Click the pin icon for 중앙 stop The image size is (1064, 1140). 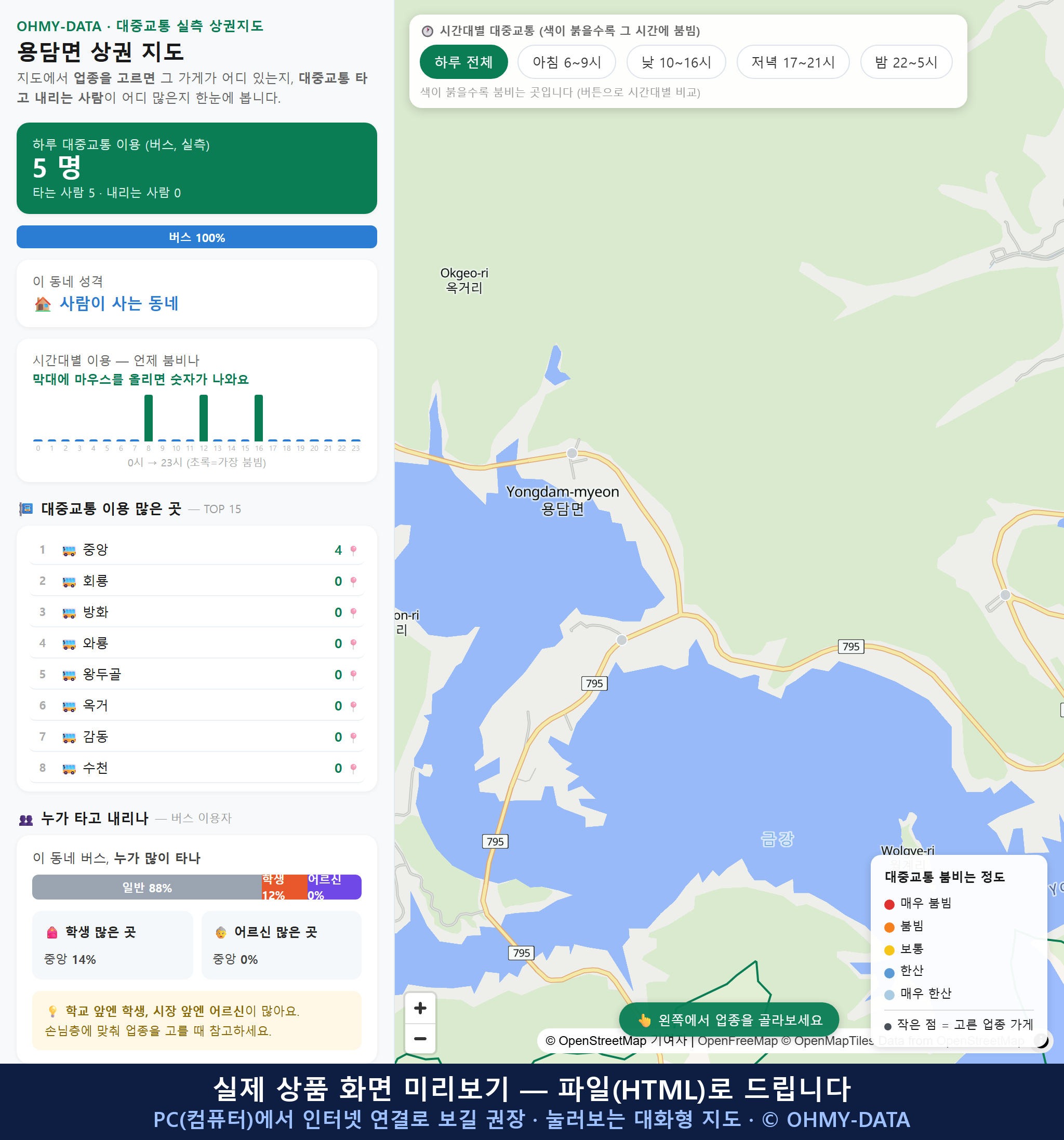click(x=353, y=550)
